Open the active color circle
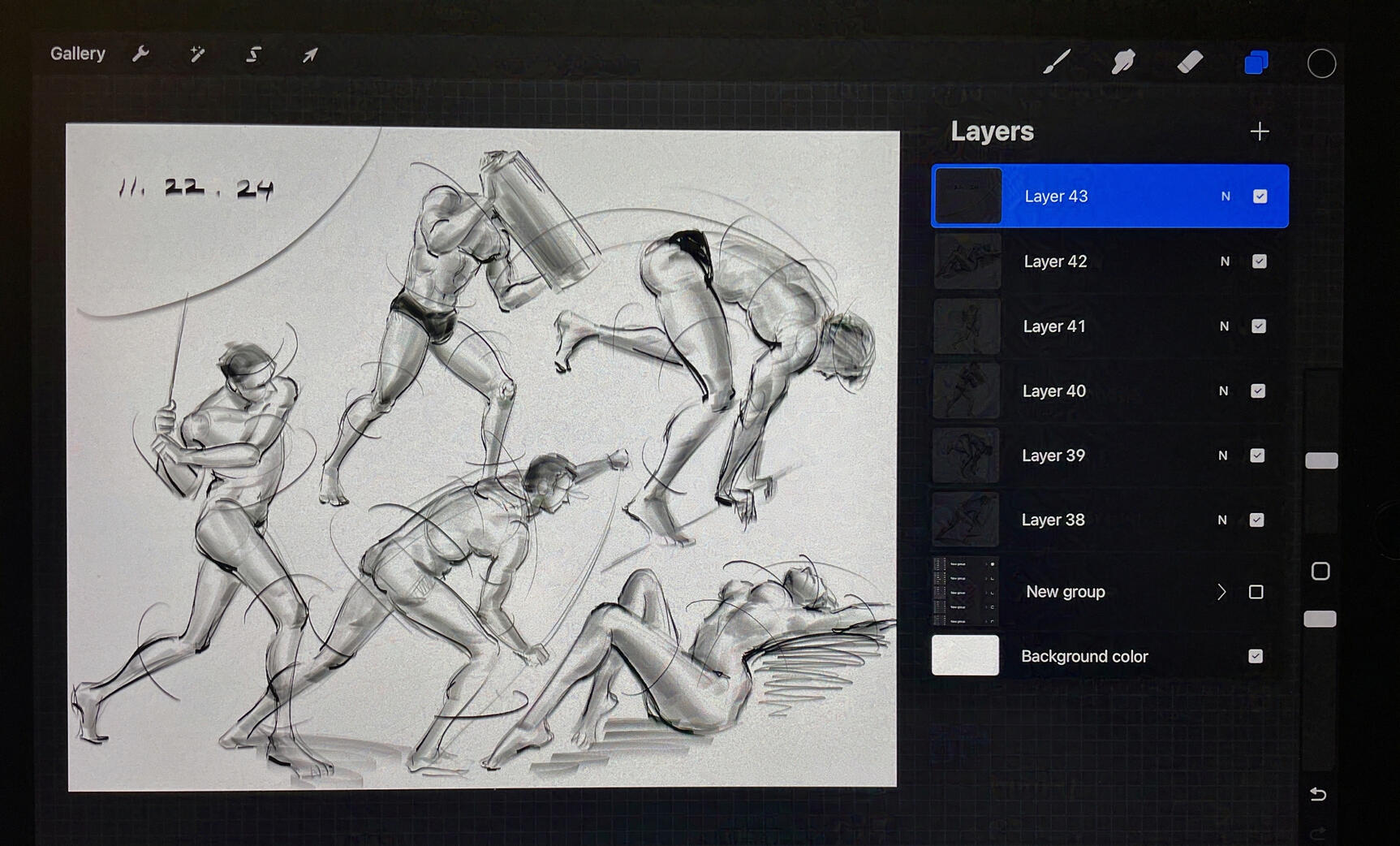Viewport: 1400px width, 846px height. pyautogui.click(x=1321, y=63)
